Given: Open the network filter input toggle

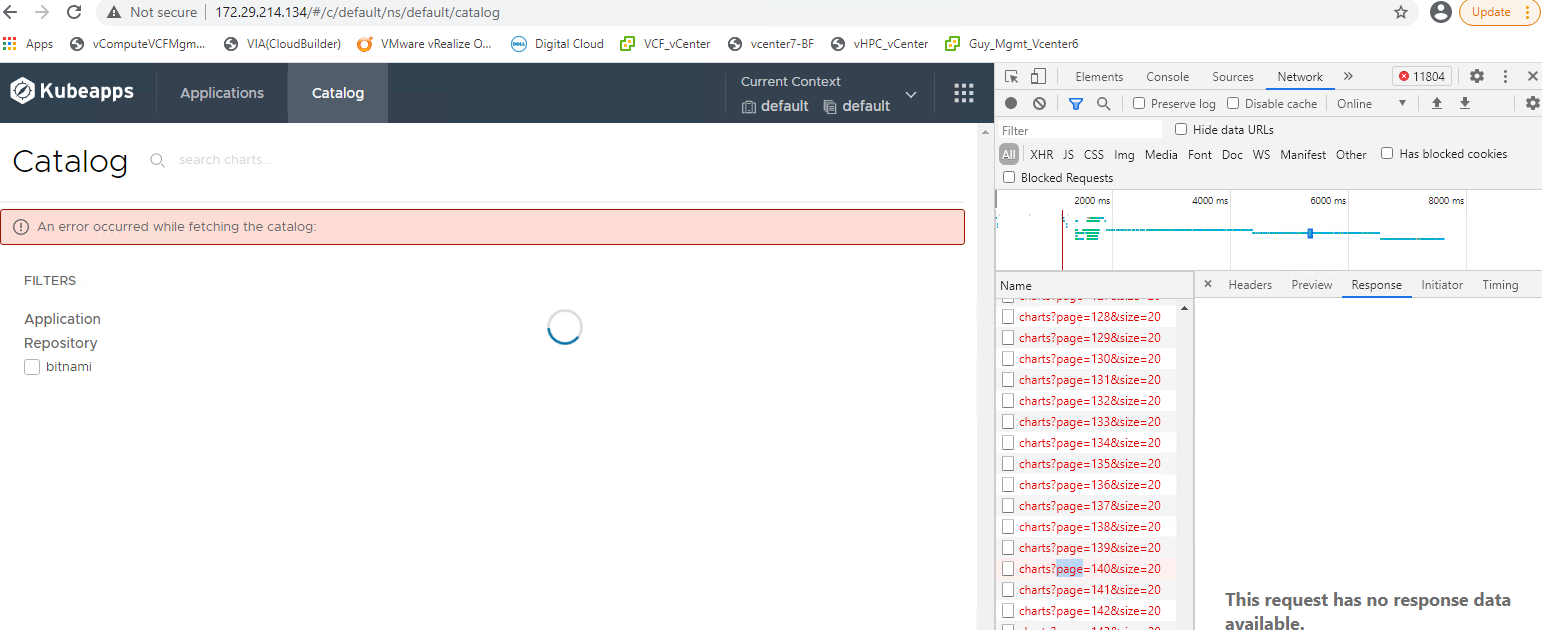Looking at the screenshot, I should click(x=1075, y=103).
